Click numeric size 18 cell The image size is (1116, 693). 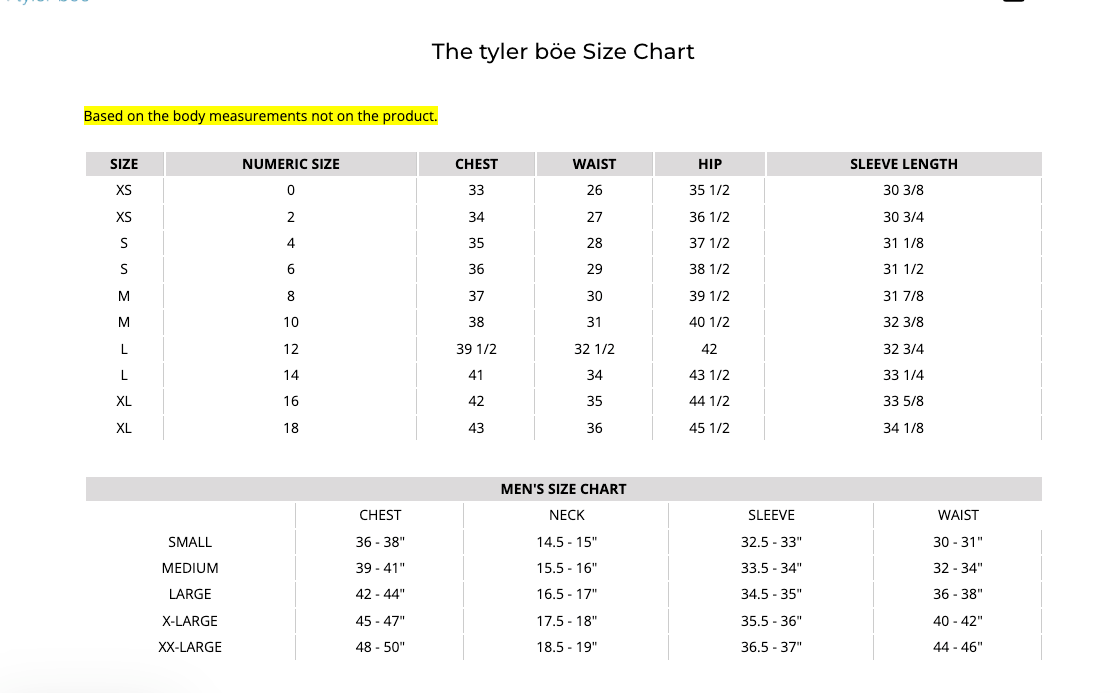point(290,428)
